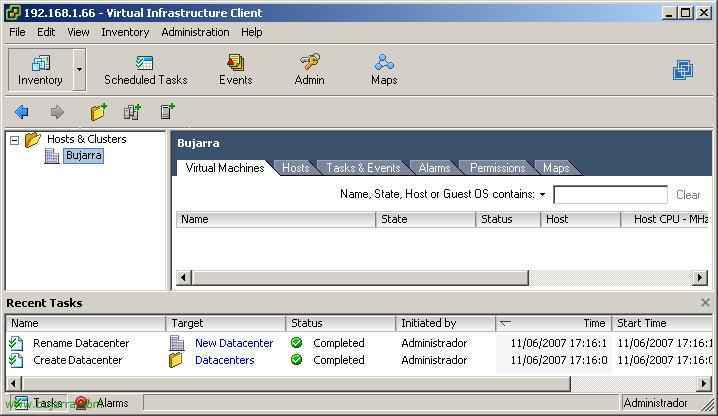
Task: Select the Bujarra datacenter in tree
Action: [84, 156]
